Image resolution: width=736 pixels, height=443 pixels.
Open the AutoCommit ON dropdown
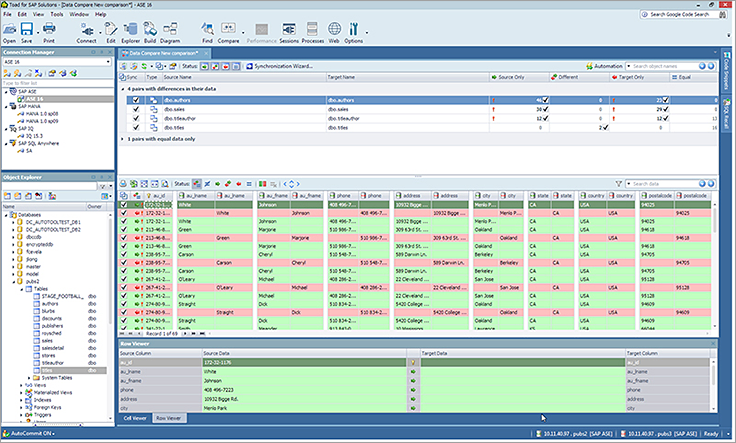32,434
